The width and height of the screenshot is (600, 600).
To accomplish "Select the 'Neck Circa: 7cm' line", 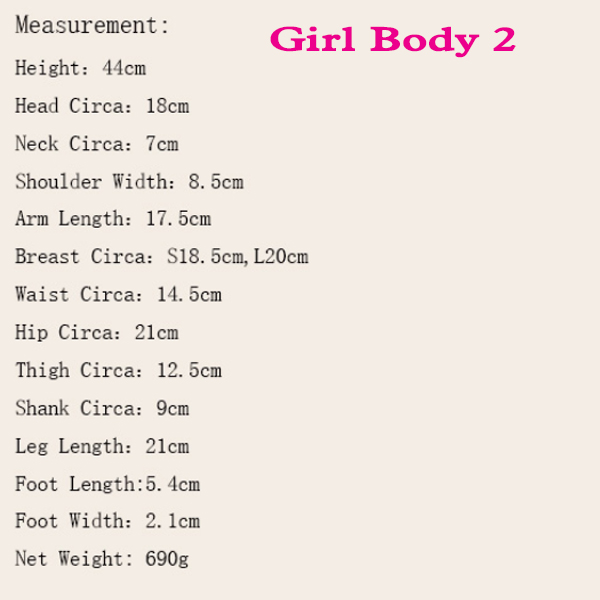I will pos(97,143).
